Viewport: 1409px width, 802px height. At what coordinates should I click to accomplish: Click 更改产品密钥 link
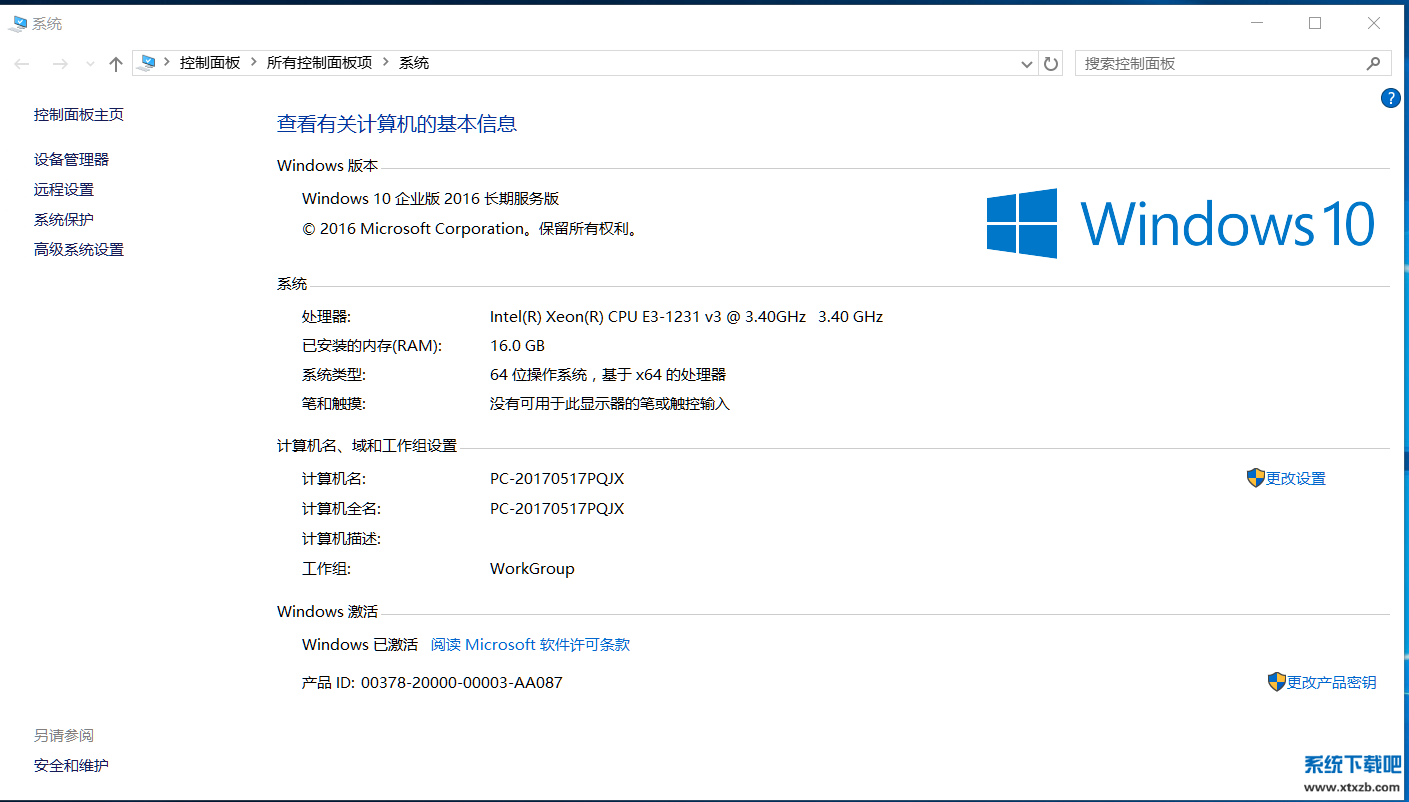(x=1331, y=683)
